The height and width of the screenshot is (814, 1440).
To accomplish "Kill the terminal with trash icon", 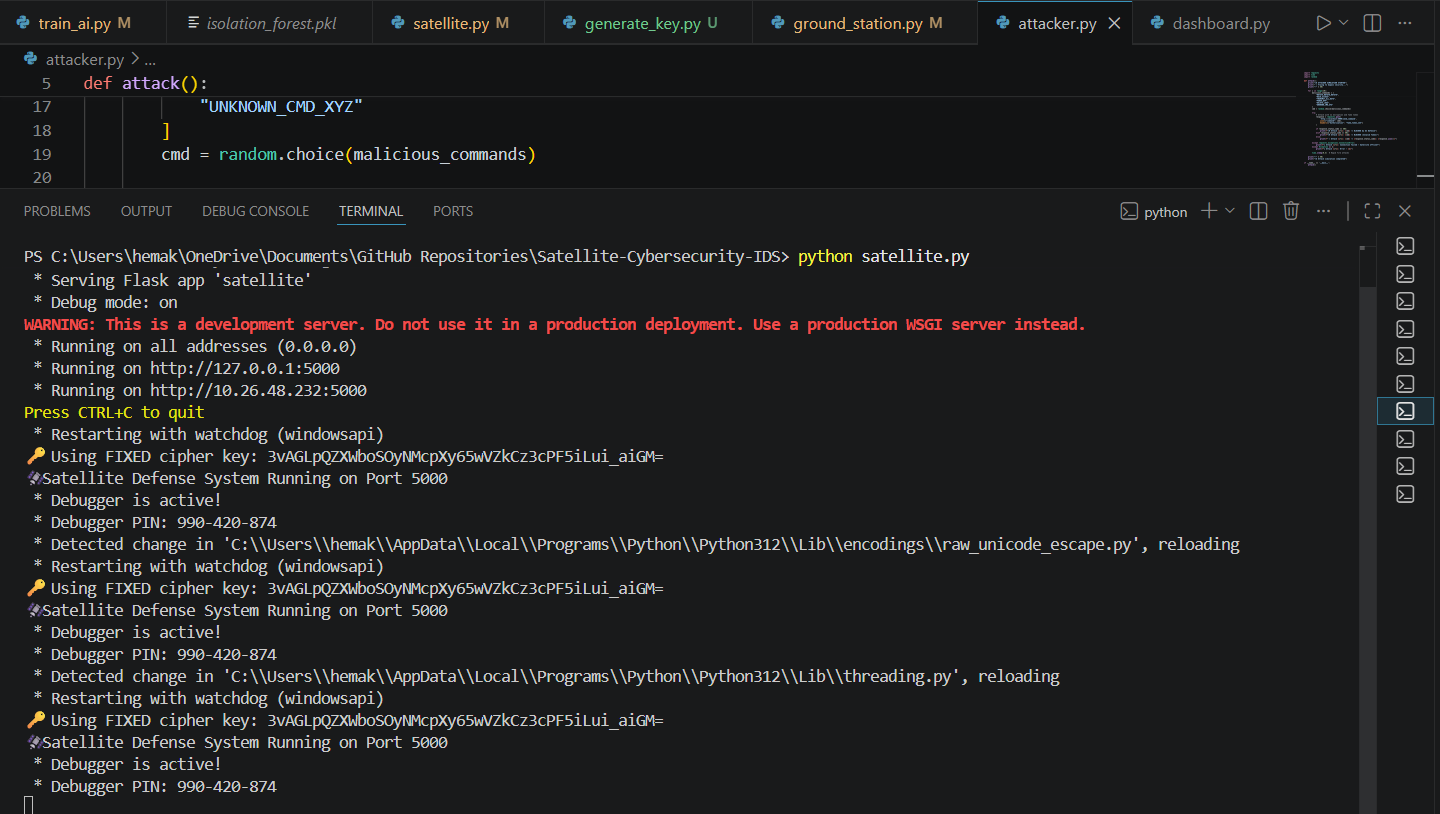I will click(1291, 211).
